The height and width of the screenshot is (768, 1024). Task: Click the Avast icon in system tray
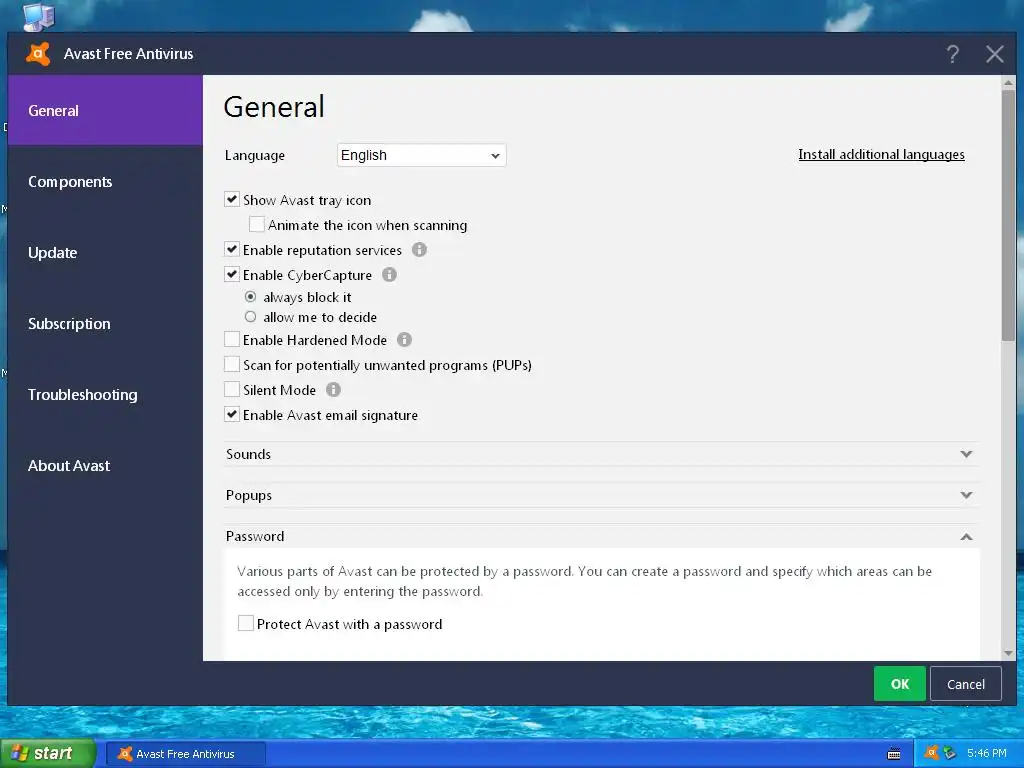click(x=932, y=753)
